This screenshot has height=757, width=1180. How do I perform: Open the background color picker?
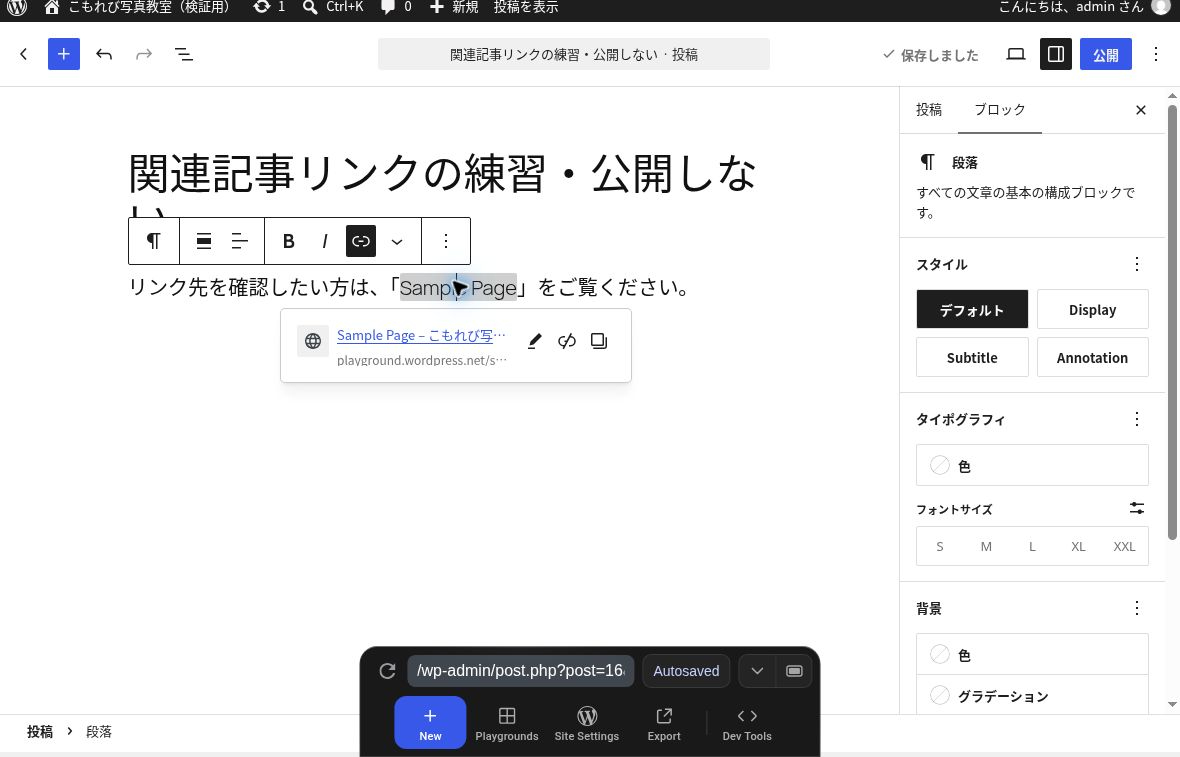[x=1032, y=655]
